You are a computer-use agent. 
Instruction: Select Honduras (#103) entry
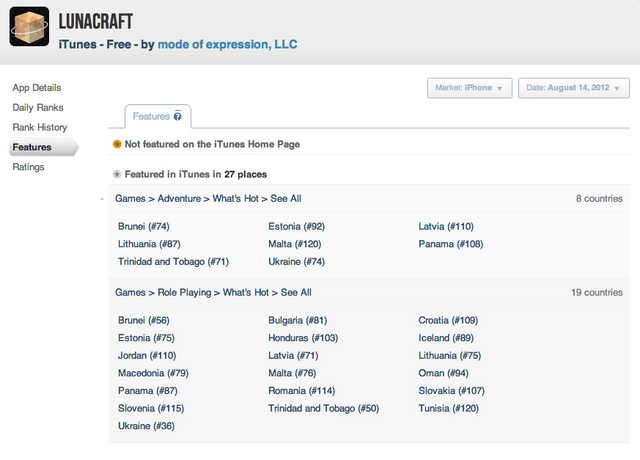[303, 338]
